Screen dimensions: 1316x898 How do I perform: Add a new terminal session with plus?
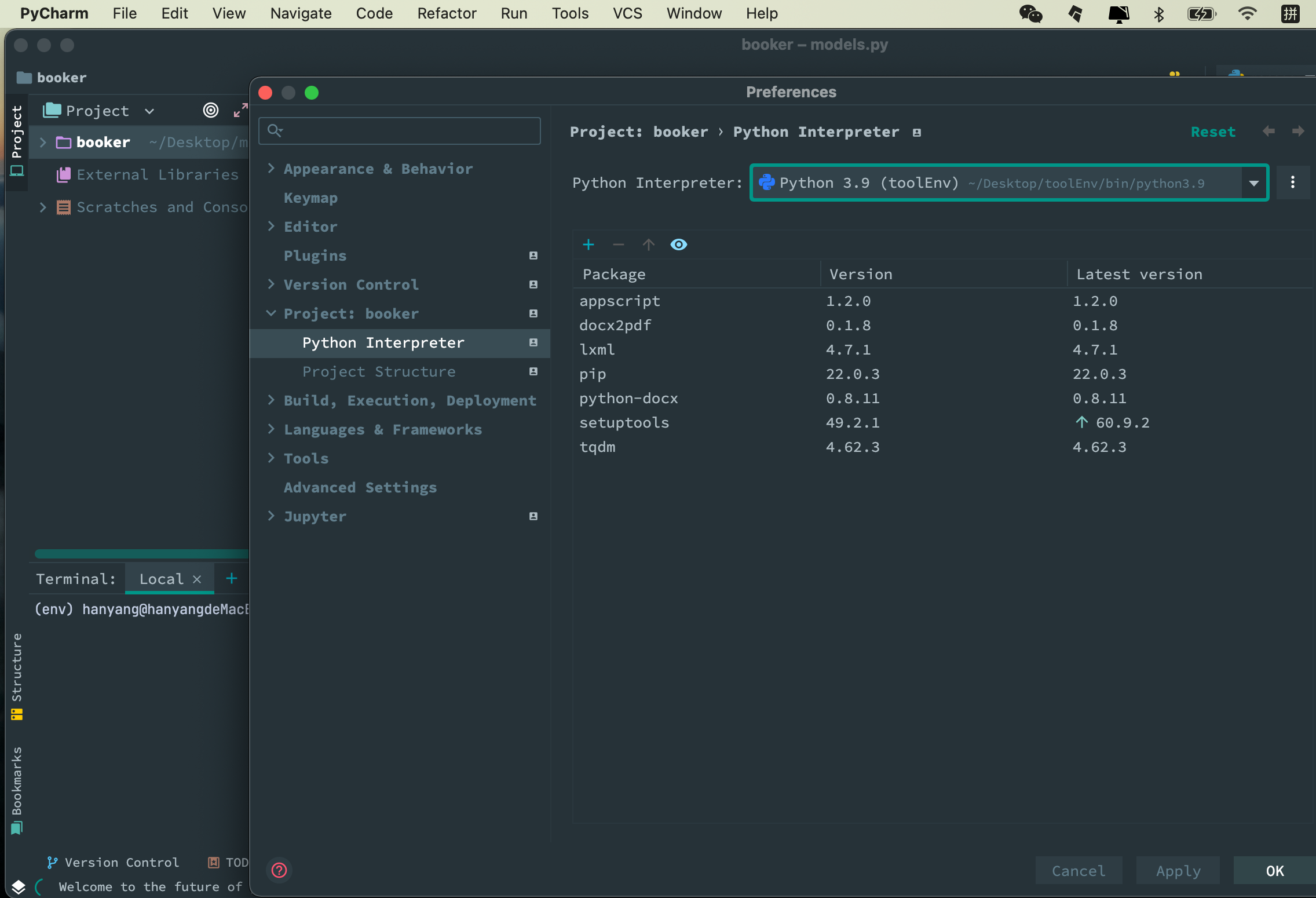coord(232,578)
